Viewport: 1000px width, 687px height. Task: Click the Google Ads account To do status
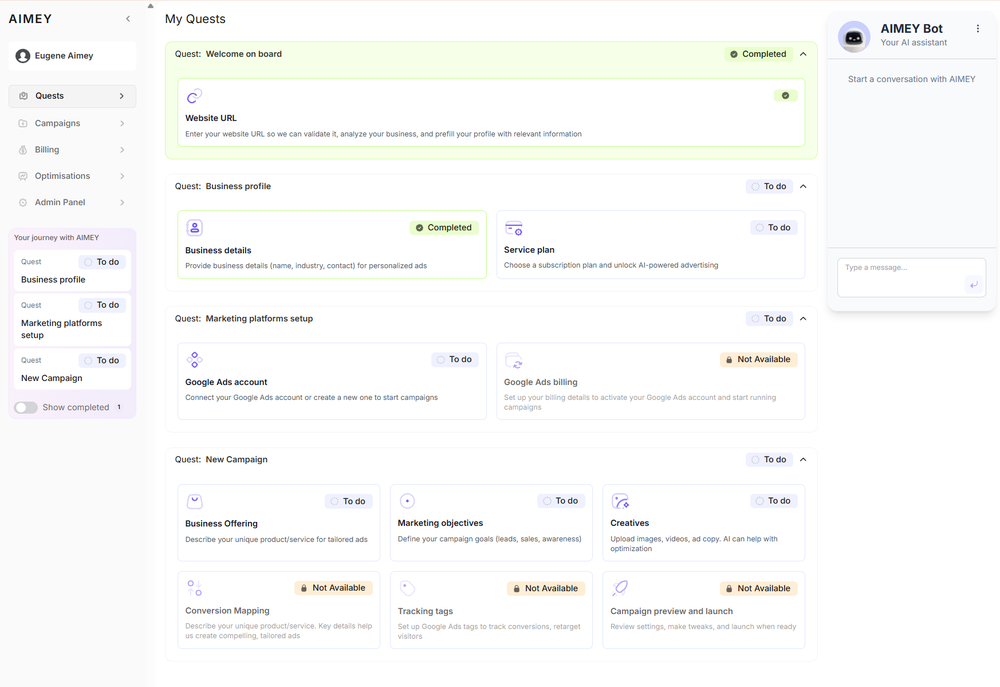coord(454,360)
